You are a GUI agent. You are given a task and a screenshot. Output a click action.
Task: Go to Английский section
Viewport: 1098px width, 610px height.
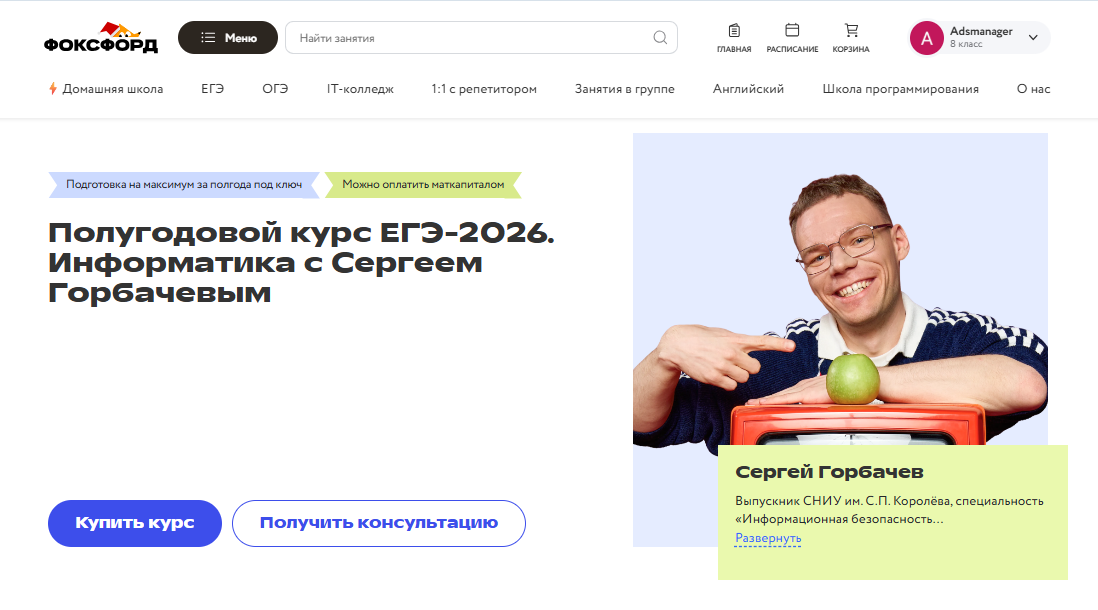click(x=748, y=89)
